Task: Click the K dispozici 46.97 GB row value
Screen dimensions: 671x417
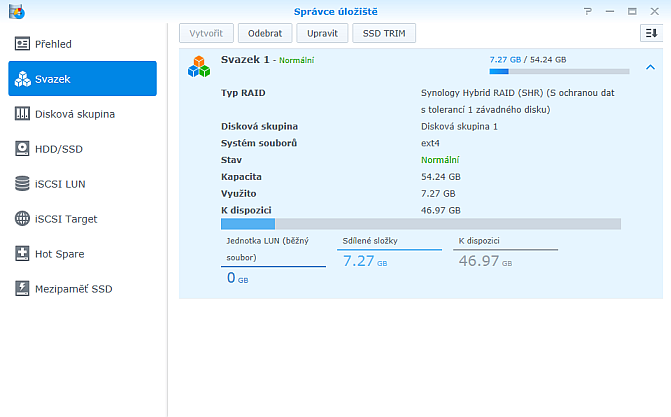Action: point(440,210)
